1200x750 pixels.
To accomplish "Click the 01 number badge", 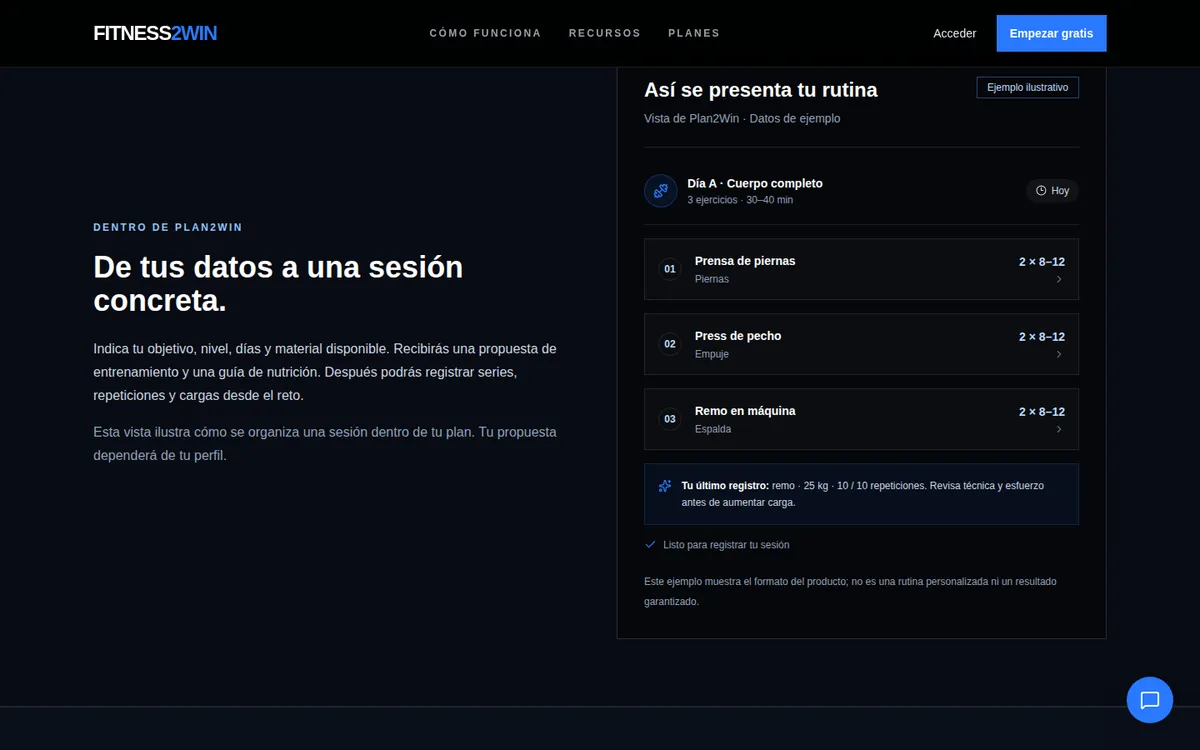I will point(670,269).
